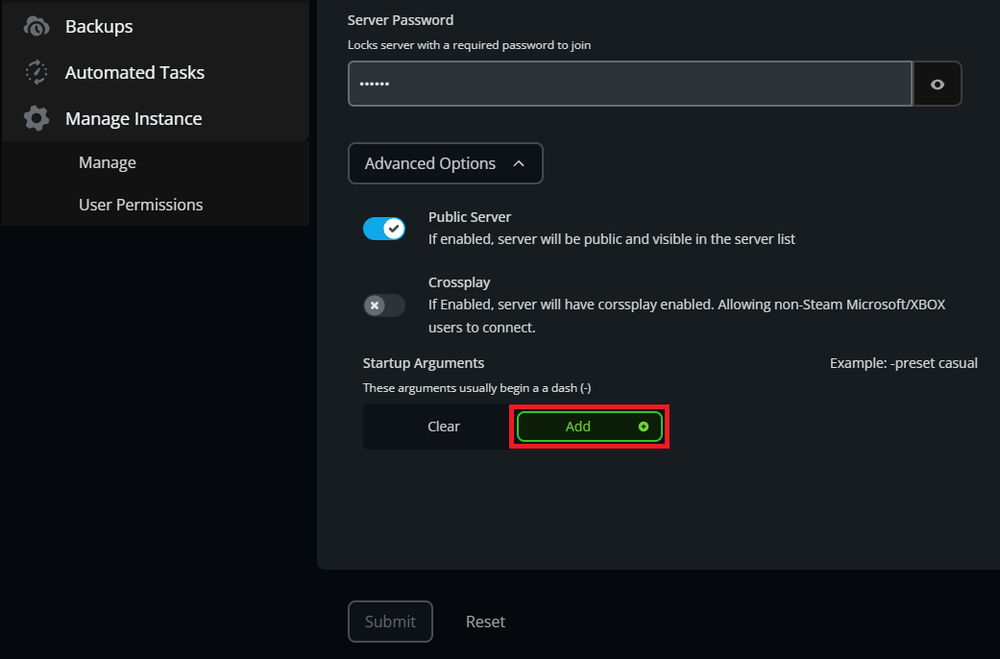The image size is (1000, 659).
Task: Add a new startup argument
Action: pyautogui.click(x=589, y=426)
